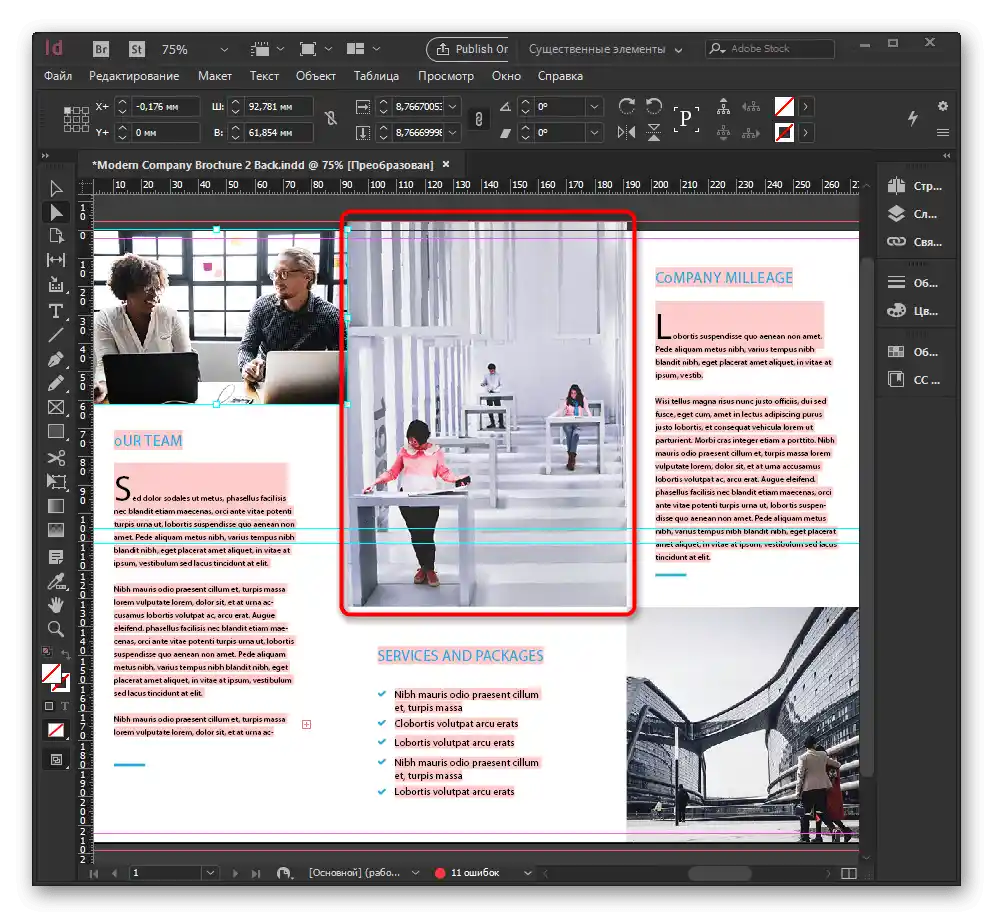
Task: Pick the Scissors tool
Action: point(56,457)
